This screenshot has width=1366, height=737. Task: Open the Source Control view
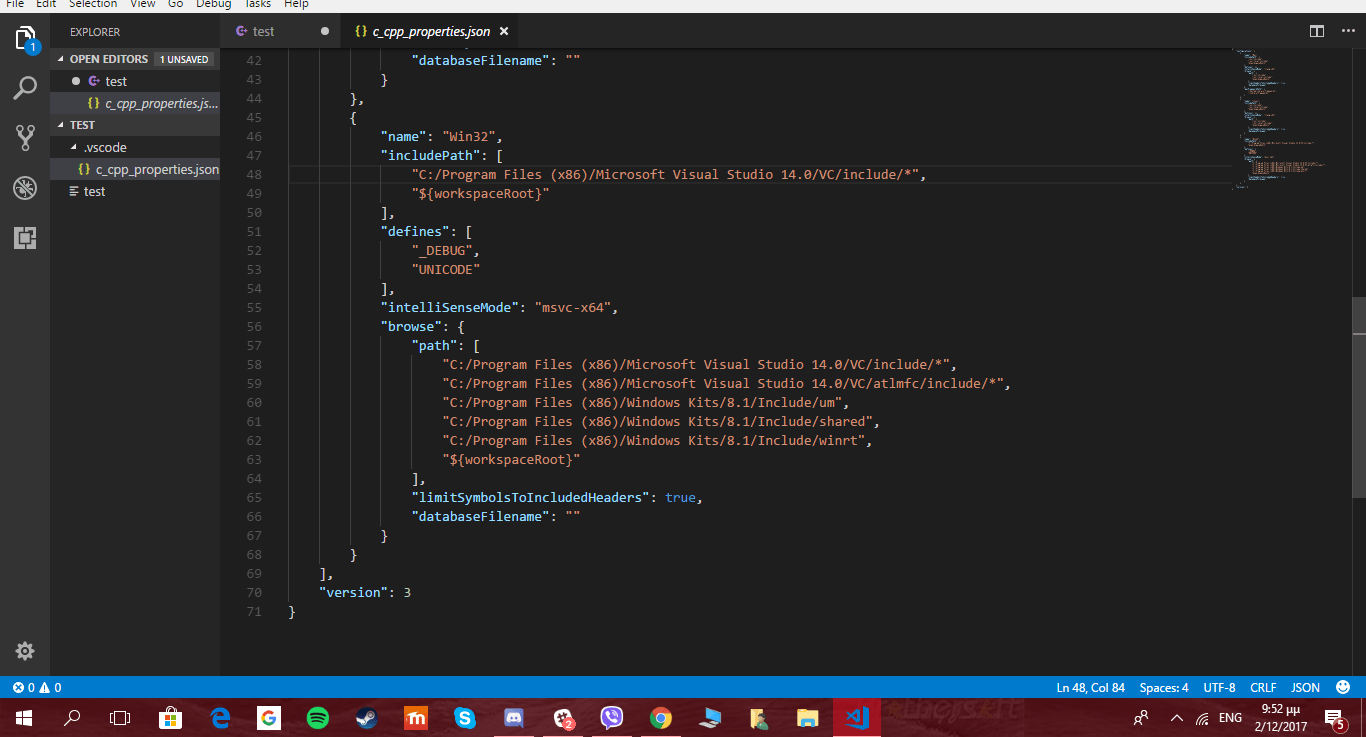25,138
